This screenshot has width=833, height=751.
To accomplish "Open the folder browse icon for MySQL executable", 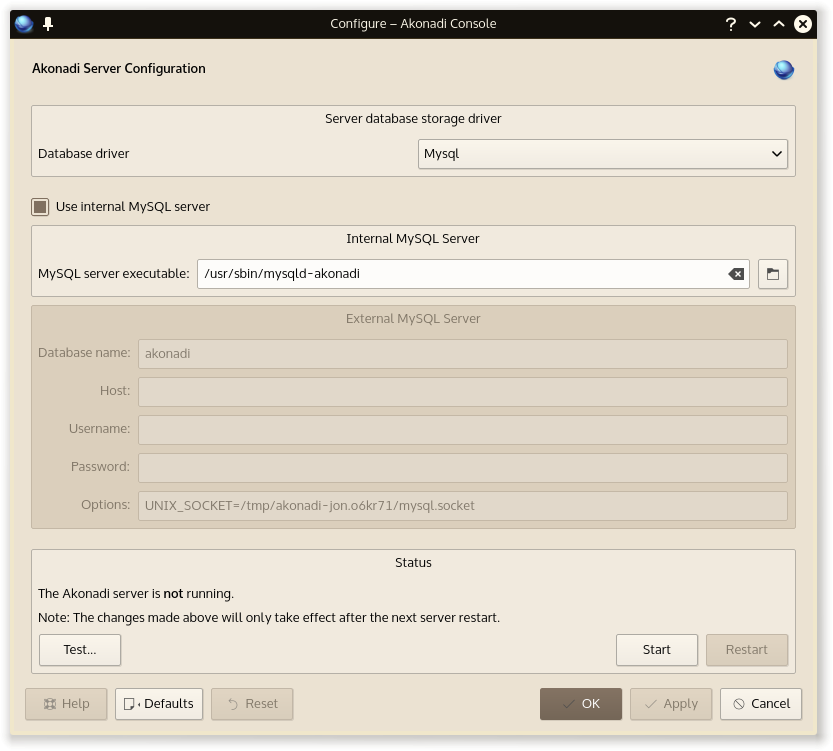I will pos(773,274).
